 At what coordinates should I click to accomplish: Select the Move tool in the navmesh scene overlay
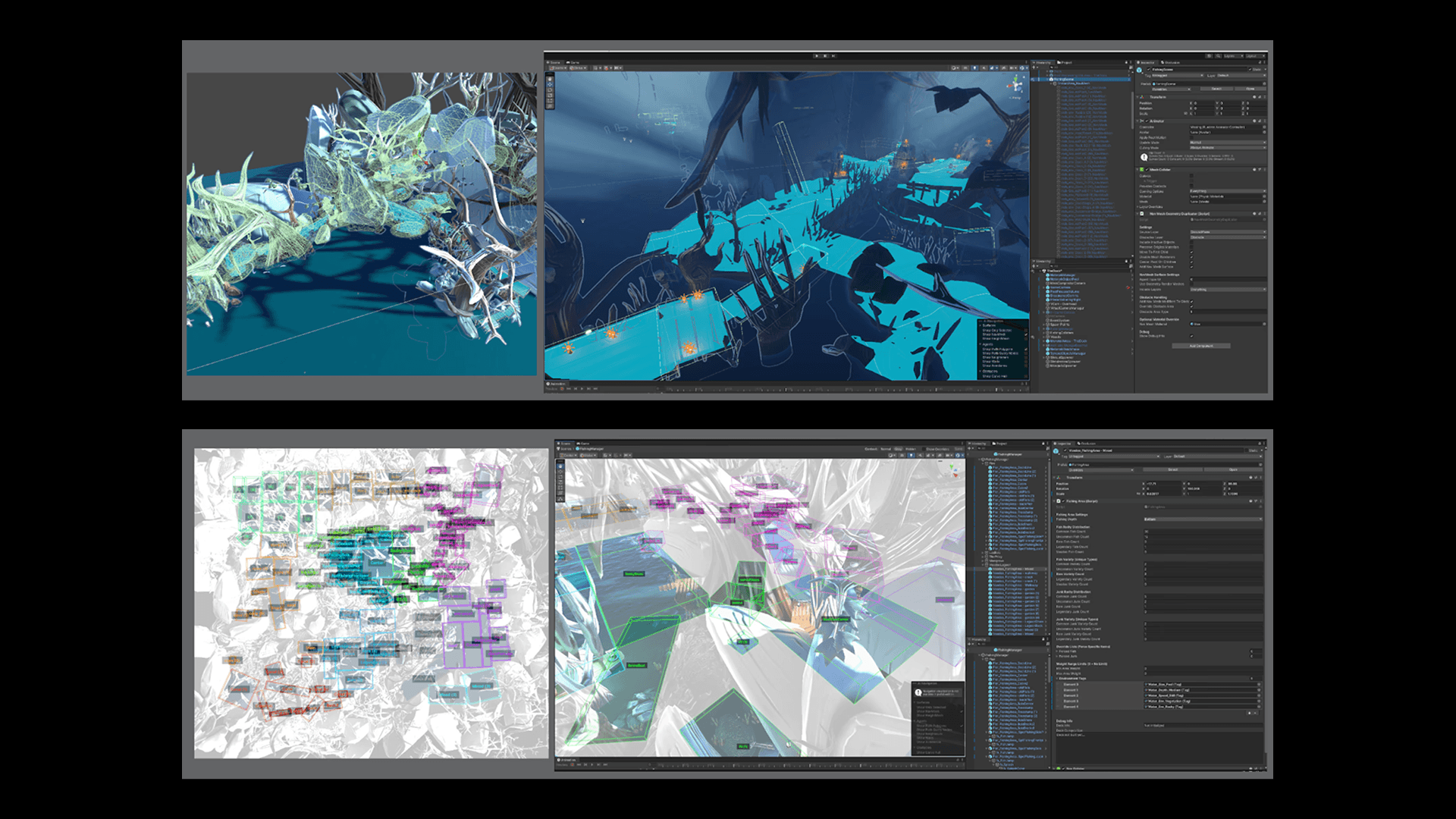coord(550,84)
